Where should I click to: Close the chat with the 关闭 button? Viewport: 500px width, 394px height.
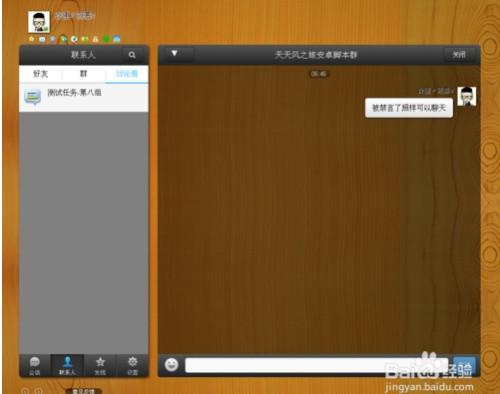(459, 55)
